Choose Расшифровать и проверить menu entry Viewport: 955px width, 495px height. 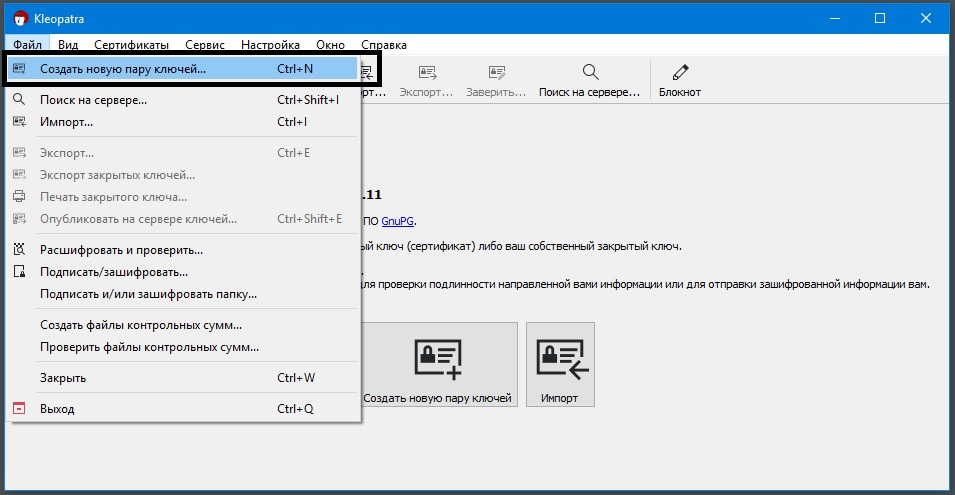coord(182,250)
